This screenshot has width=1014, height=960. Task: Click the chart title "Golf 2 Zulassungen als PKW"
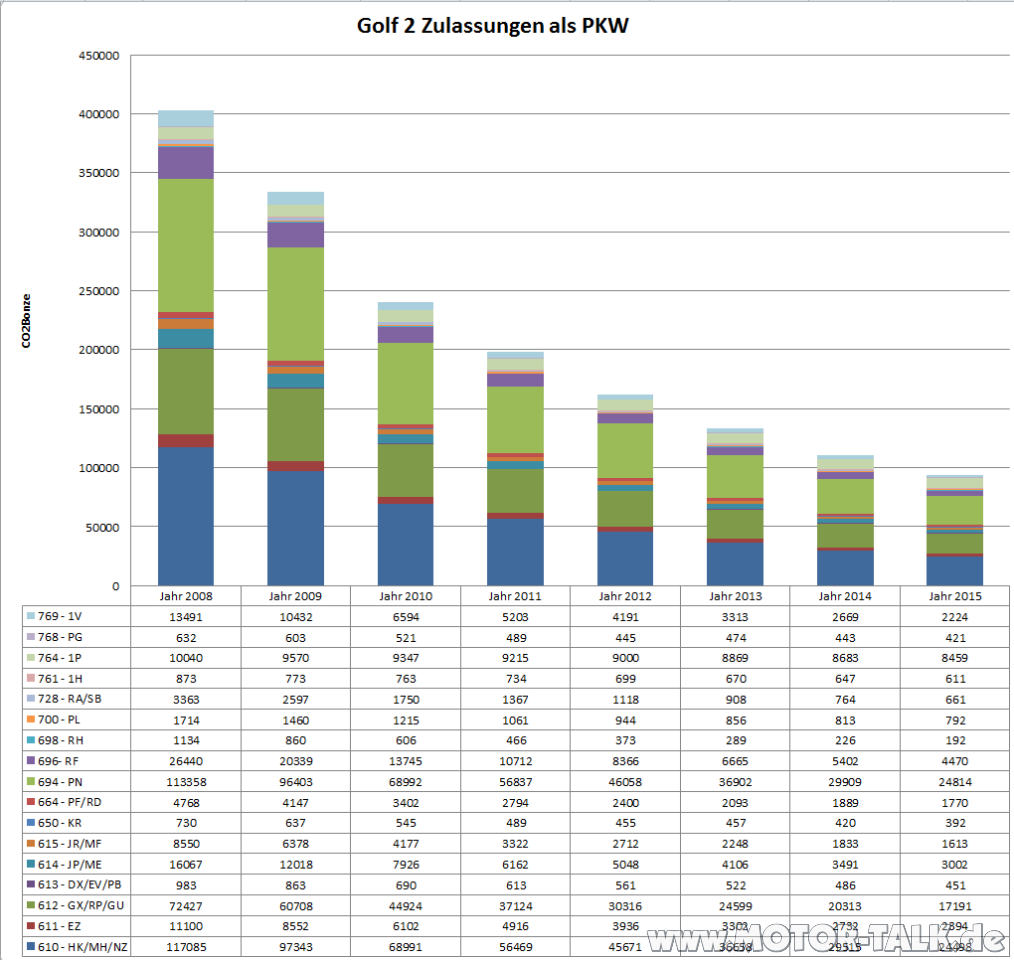[492, 26]
